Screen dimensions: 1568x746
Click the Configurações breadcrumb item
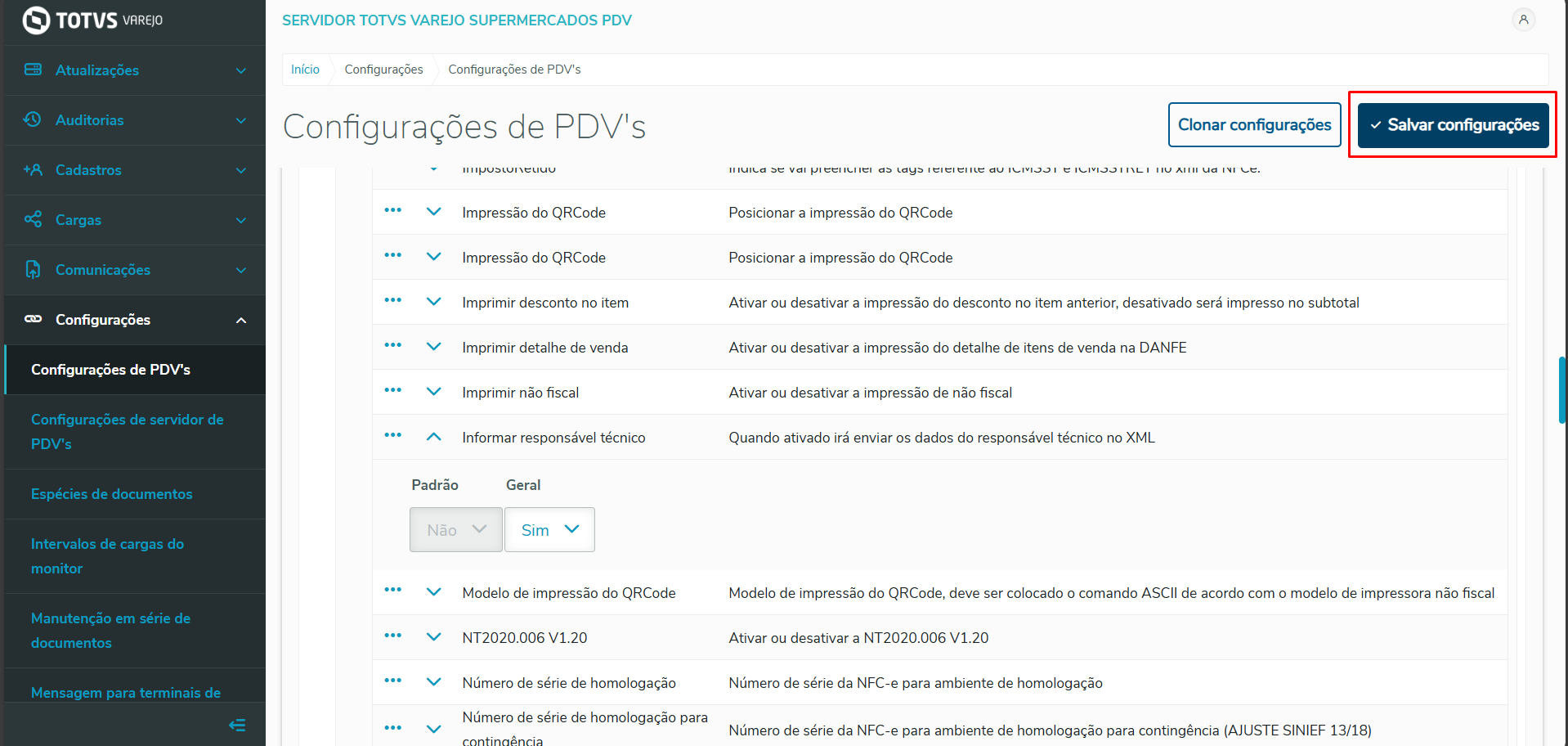pyautogui.click(x=383, y=70)
